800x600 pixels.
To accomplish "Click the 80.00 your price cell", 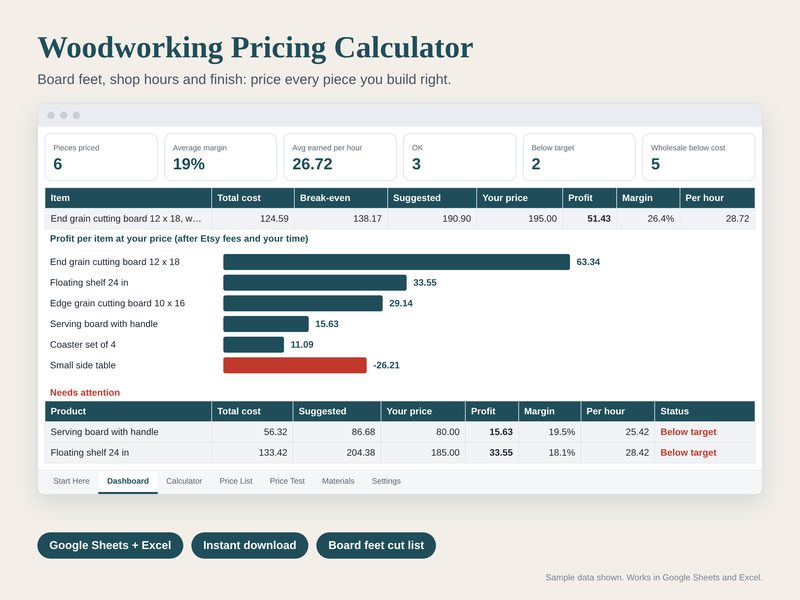I will (x=423, y=432).
